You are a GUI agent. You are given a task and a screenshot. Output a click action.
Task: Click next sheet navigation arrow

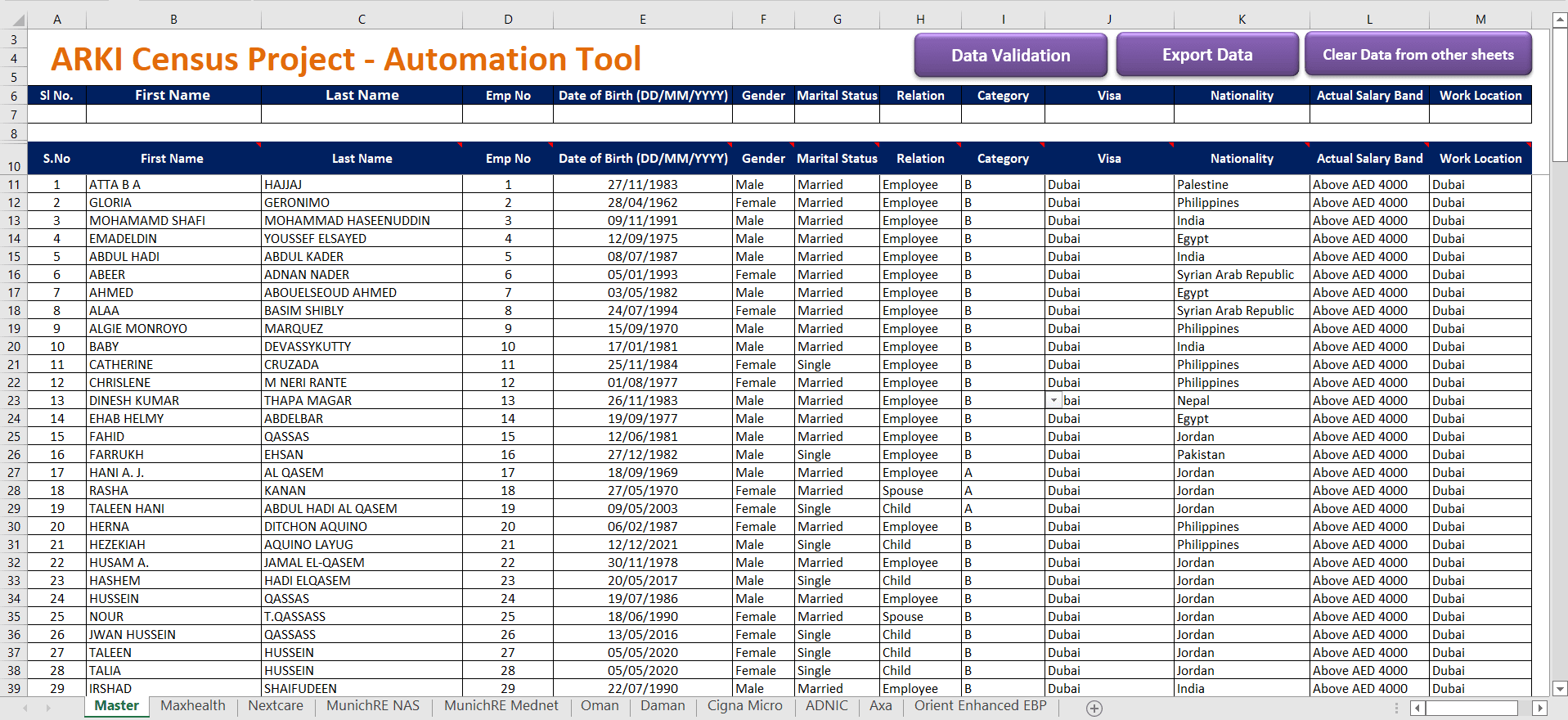[x=48, y=708]
